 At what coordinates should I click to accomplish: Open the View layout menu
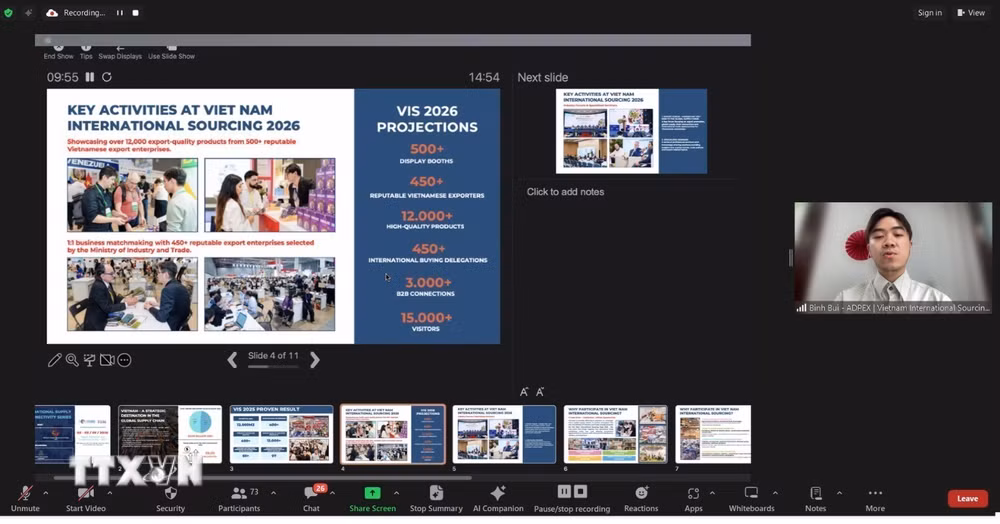tap(971, 13)
